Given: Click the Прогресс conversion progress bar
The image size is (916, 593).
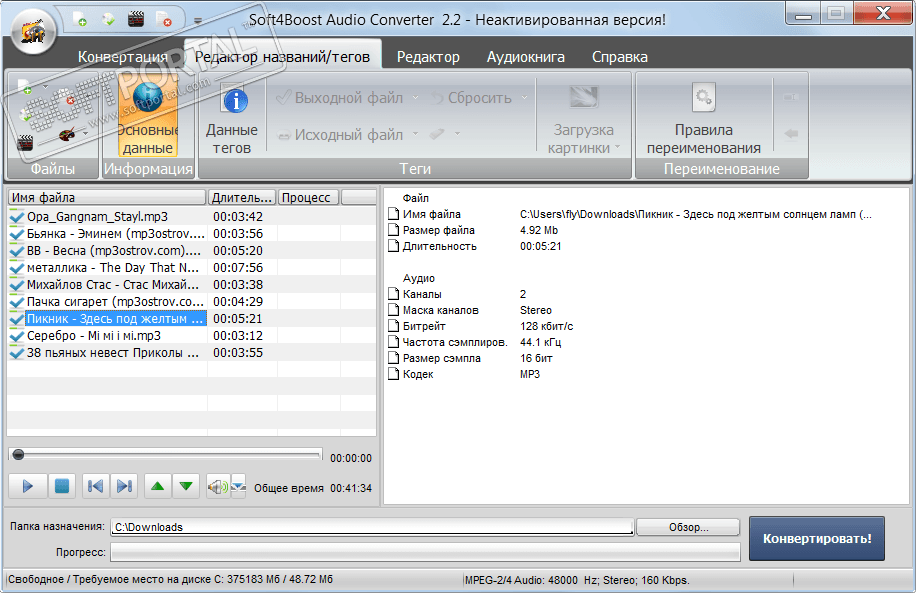Looking at the screenshot, I should [x=425, y=552].
